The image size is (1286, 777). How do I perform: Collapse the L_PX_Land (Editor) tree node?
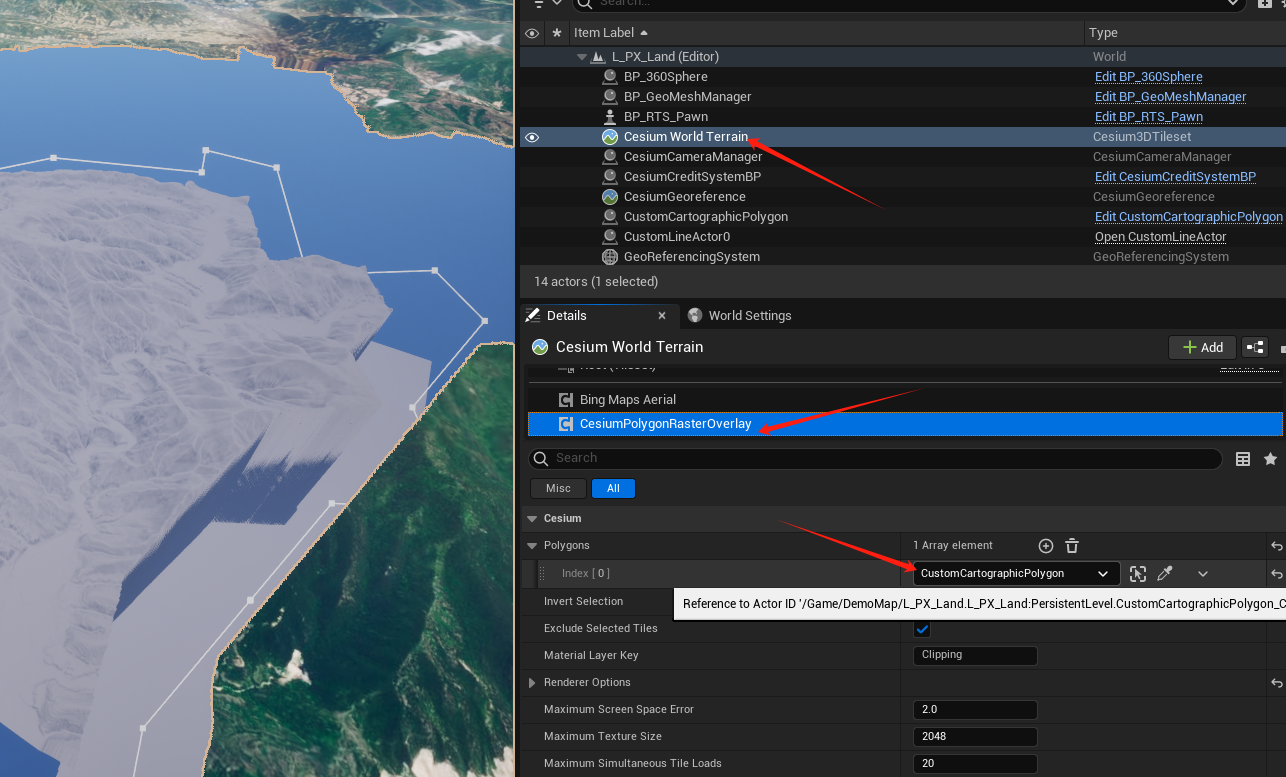pyautogui.click(x=582, y=57)
